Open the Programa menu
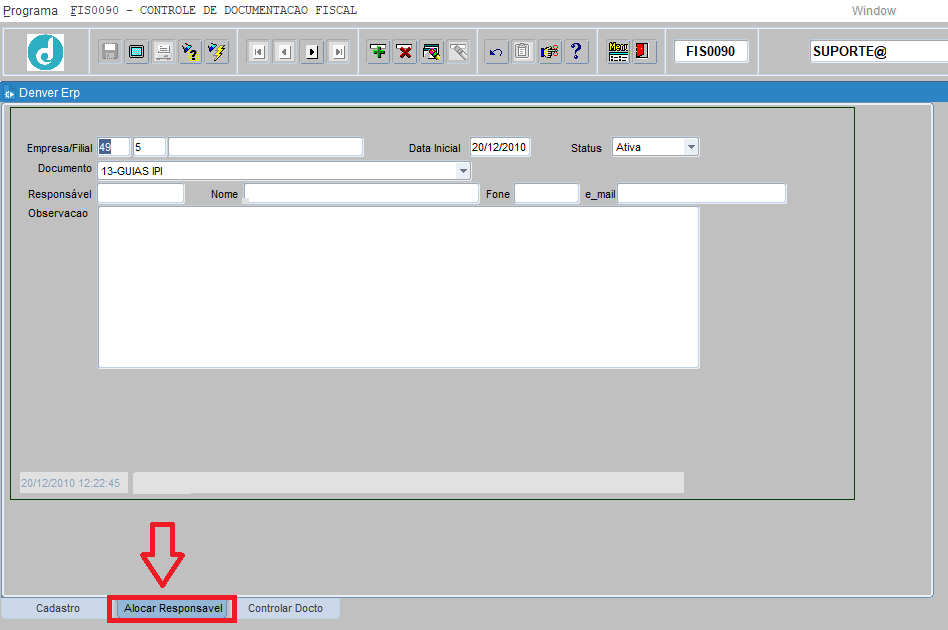 30,11
